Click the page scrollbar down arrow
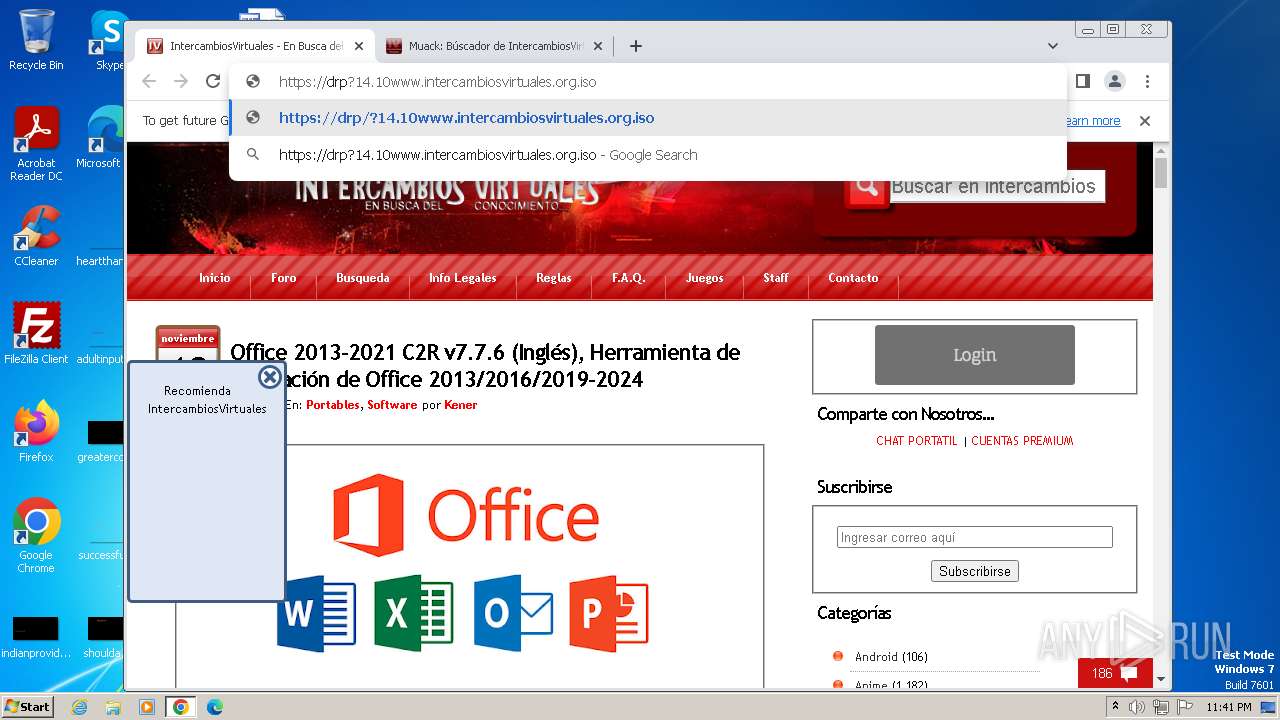The image size is (1280, 720). (1161, 680)
